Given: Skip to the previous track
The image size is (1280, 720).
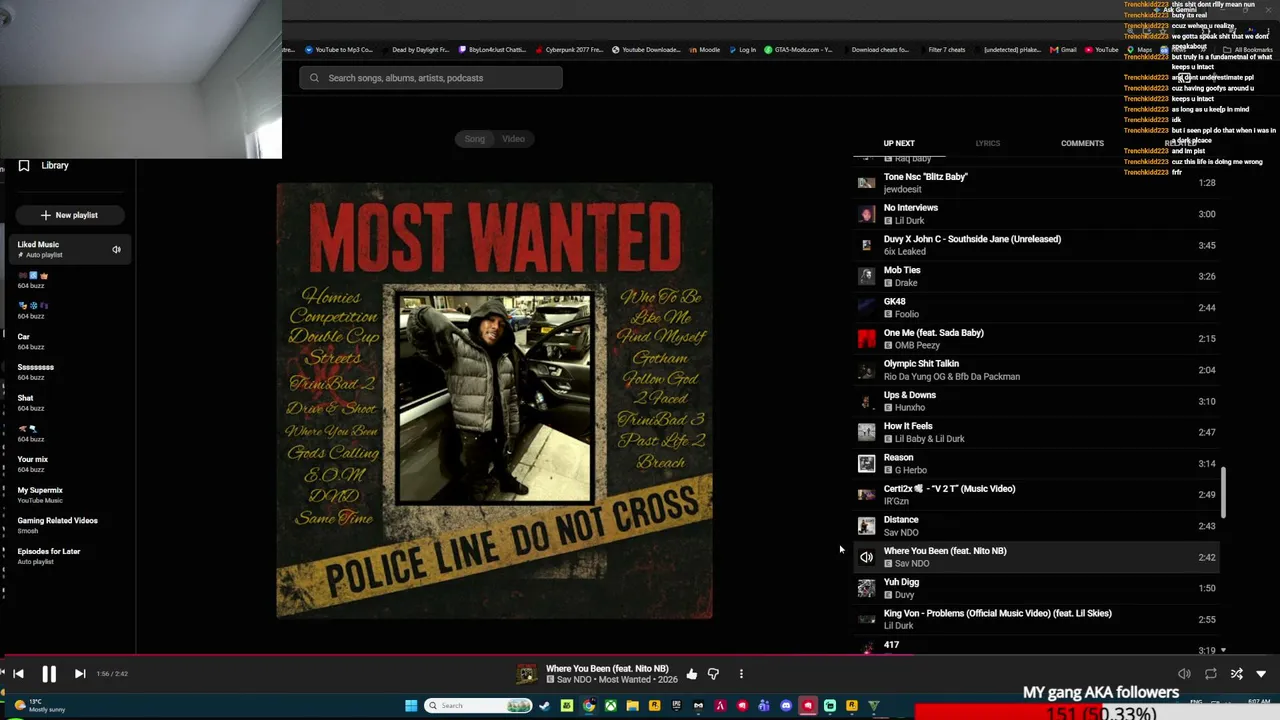Looking at the screenshot, I should pyautogui.click(x=18, y=674).
